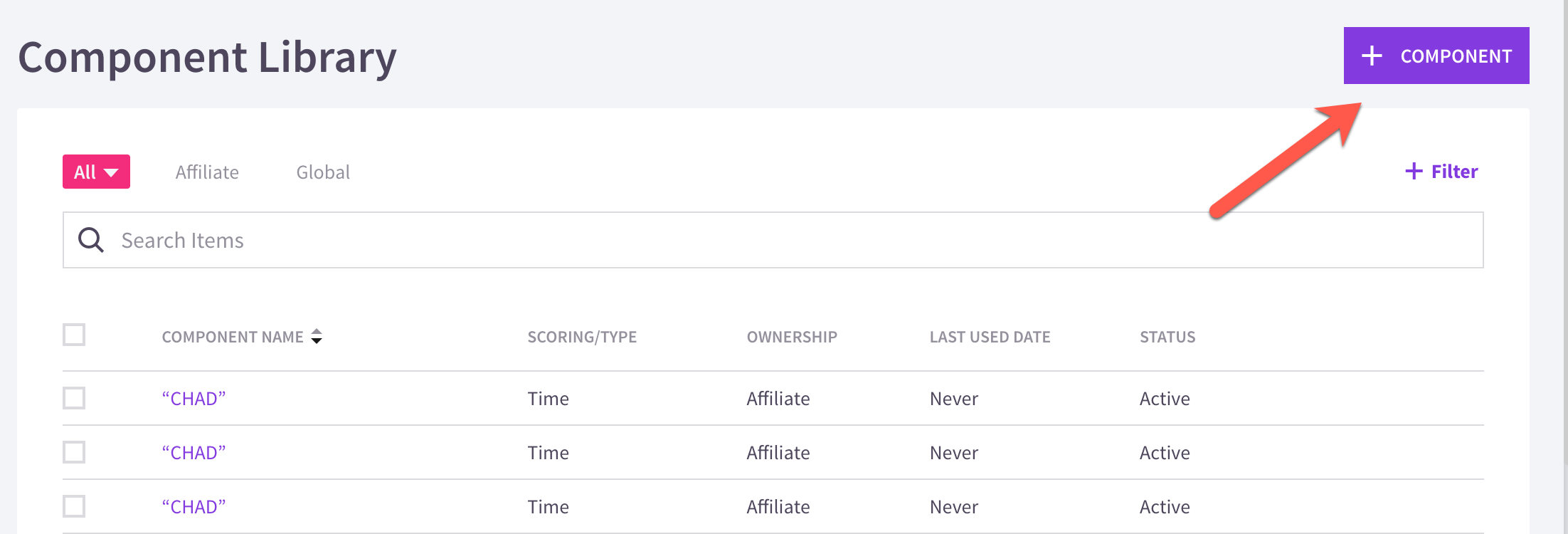1568x534 pixels.
Task: Sort by Component Name arrow icon
Action: (x=317, y=337)
